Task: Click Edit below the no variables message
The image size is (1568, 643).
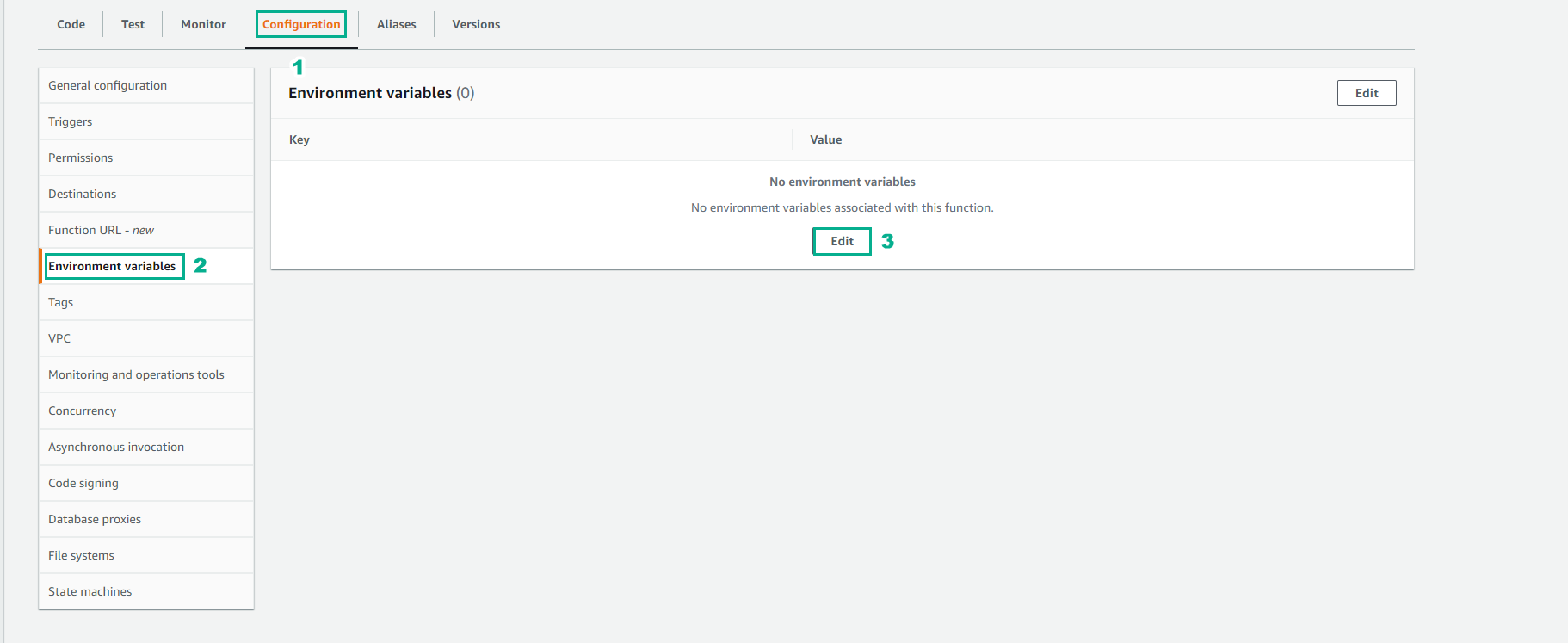Action: pos(842,241)
